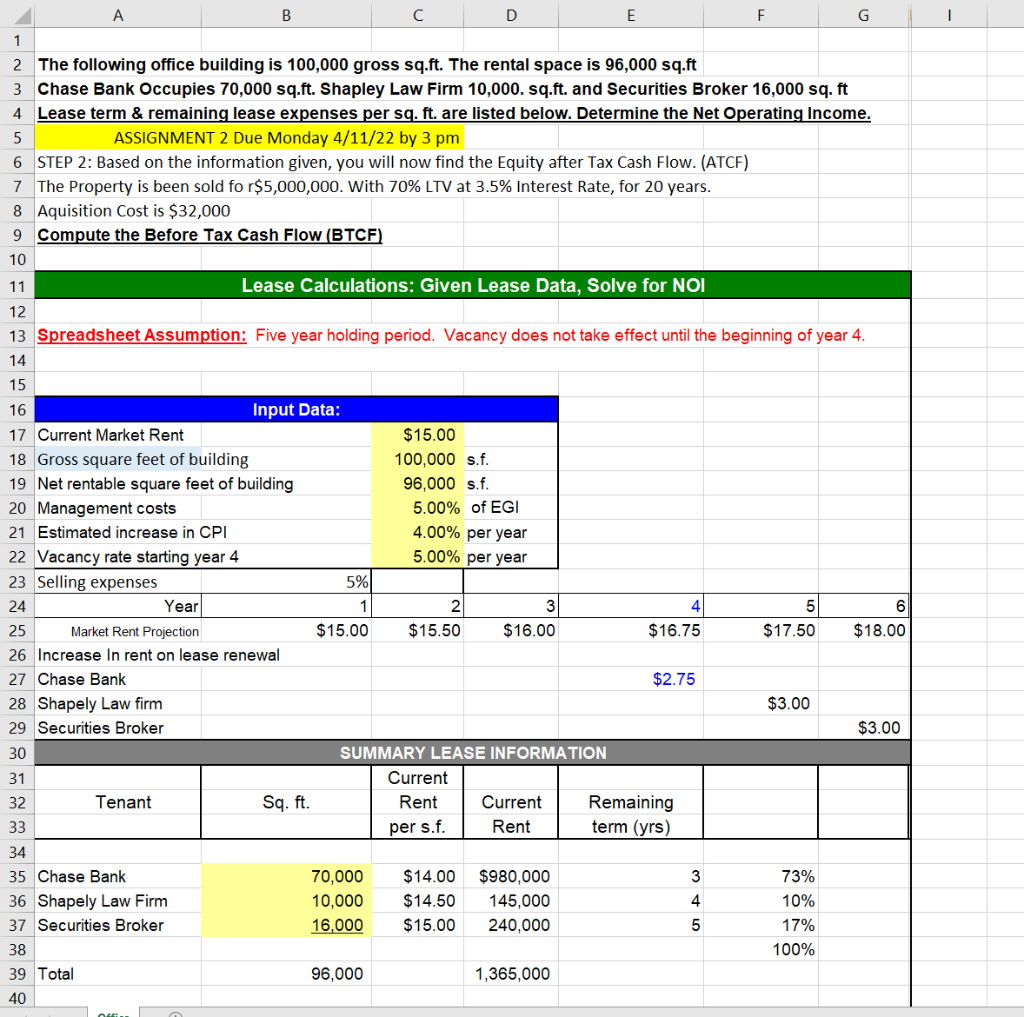Click the Estimated increase in CPI label
This screenshot has height=1017, width=1024.
[132, 532]
